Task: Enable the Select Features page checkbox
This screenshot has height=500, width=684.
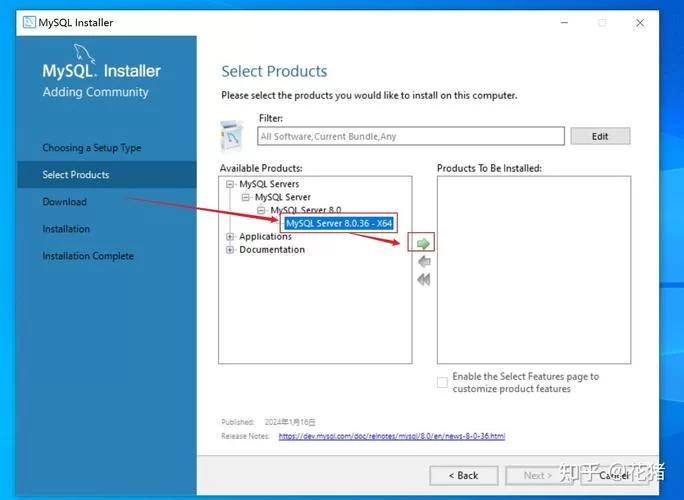Action: point(442,383)
